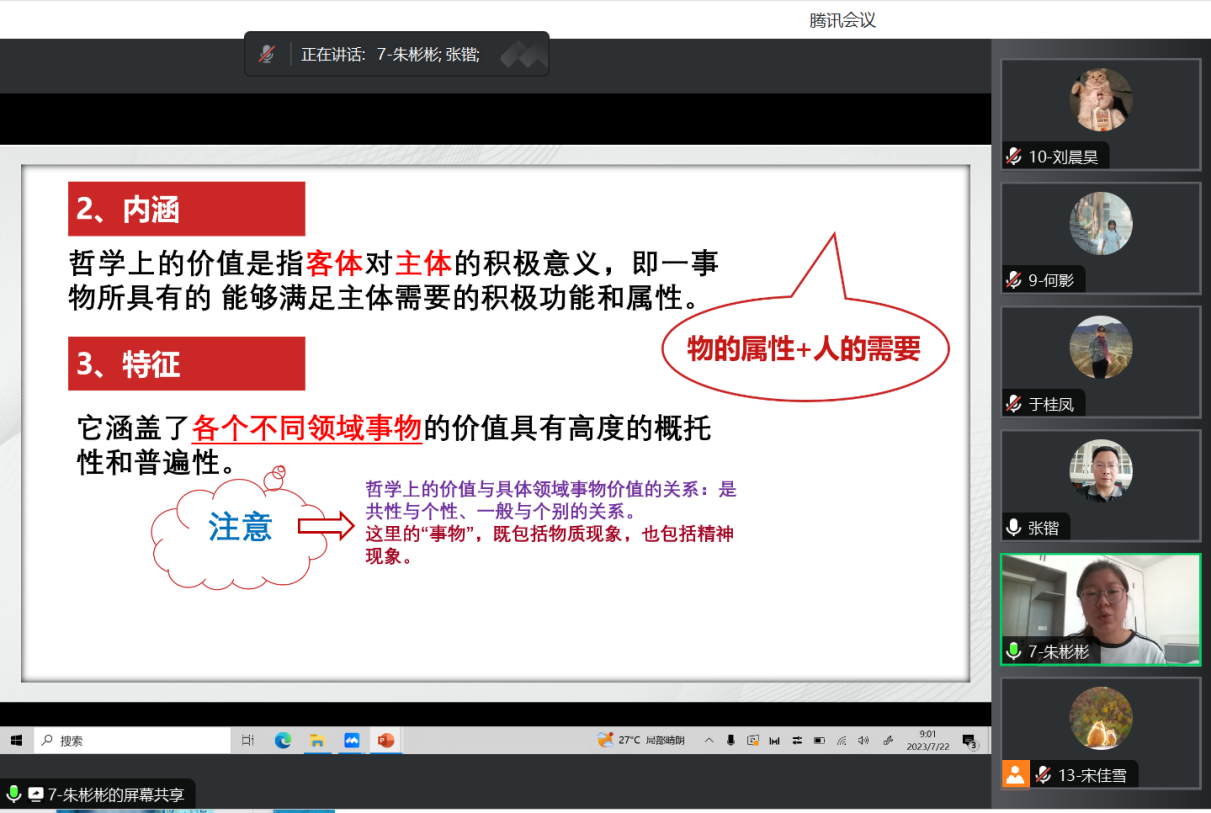The image size is (1211, 813).
Task: Open File Explorer from the taskbar
Action: point(317,741)
